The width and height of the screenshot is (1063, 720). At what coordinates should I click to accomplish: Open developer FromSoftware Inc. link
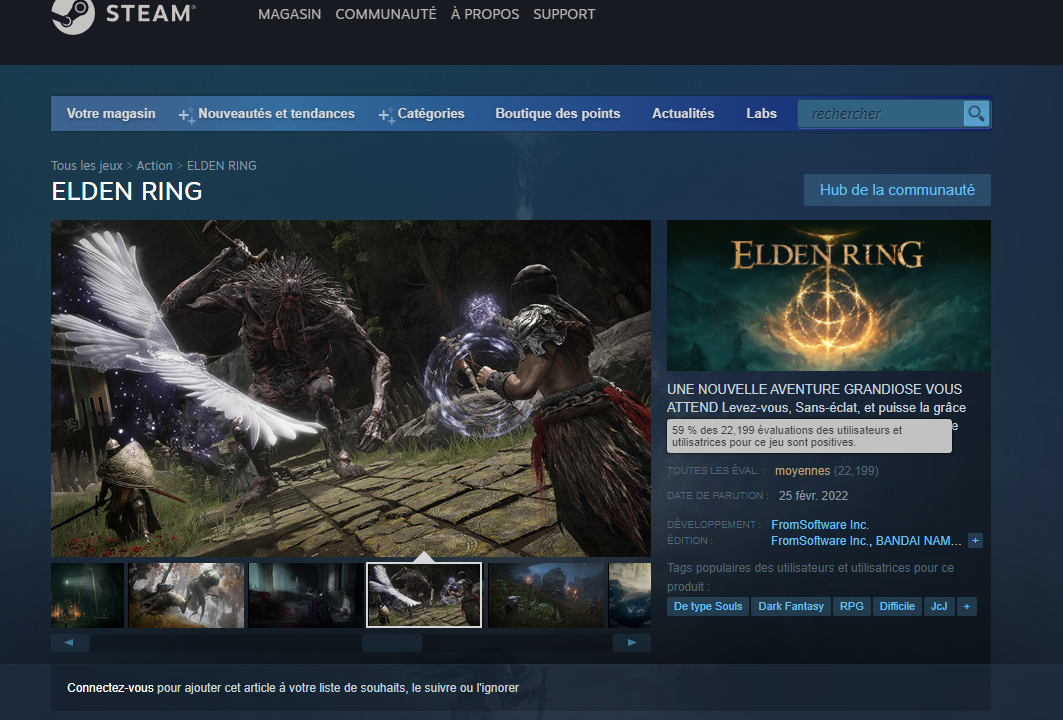(x=820, y=525)
